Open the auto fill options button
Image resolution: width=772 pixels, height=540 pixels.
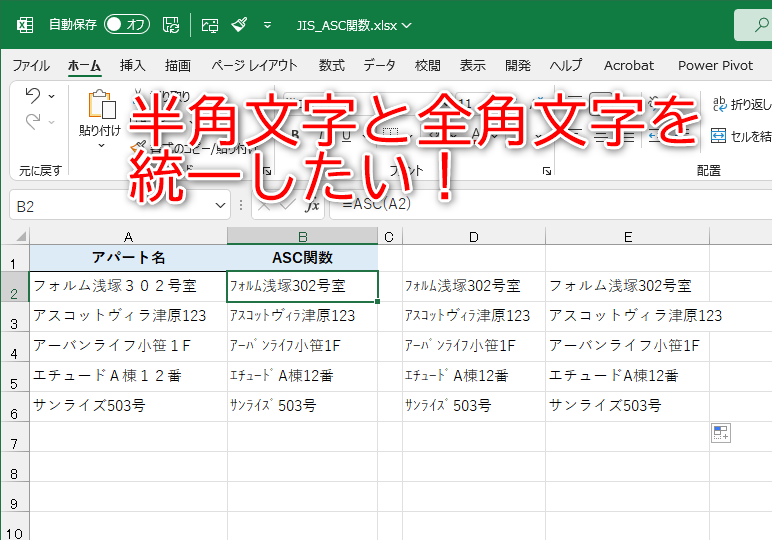pos(721,433)
